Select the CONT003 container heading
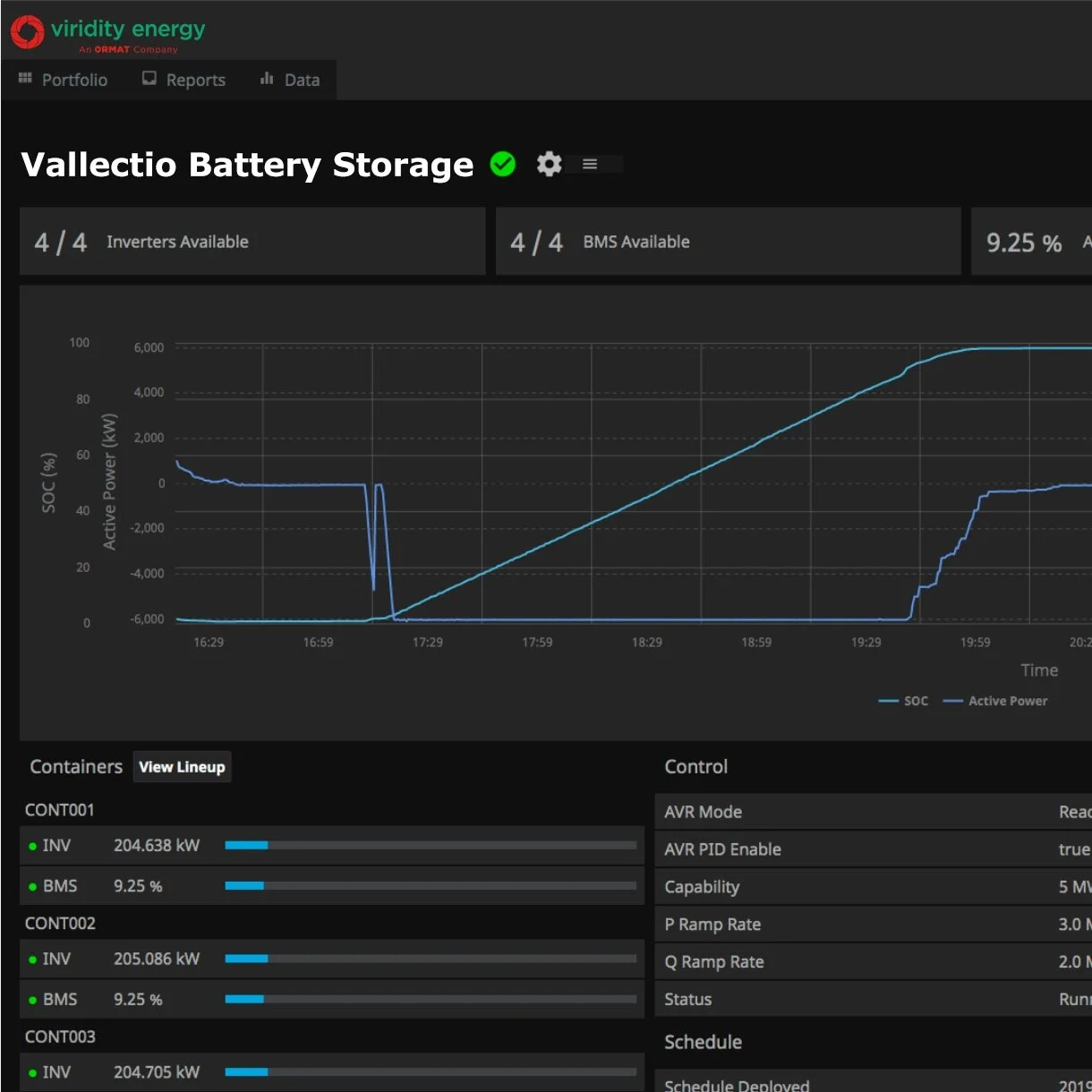1092x1092 pixels. [x=60, y=1037]
